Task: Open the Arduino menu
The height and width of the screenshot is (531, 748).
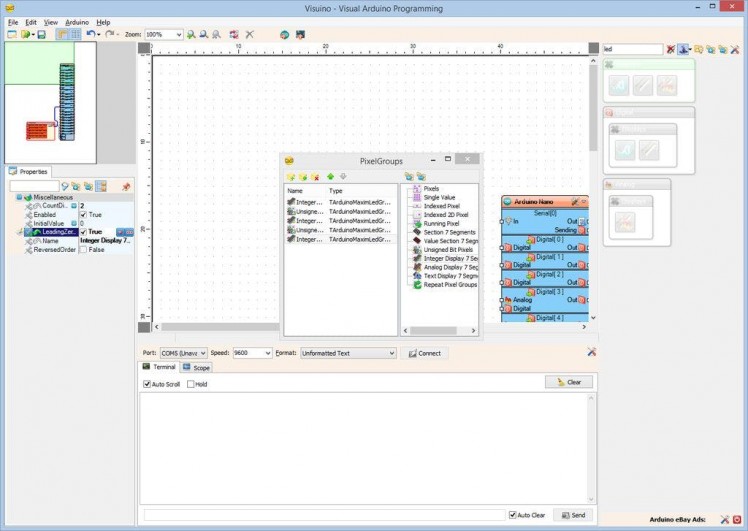Action: point(77,21)
